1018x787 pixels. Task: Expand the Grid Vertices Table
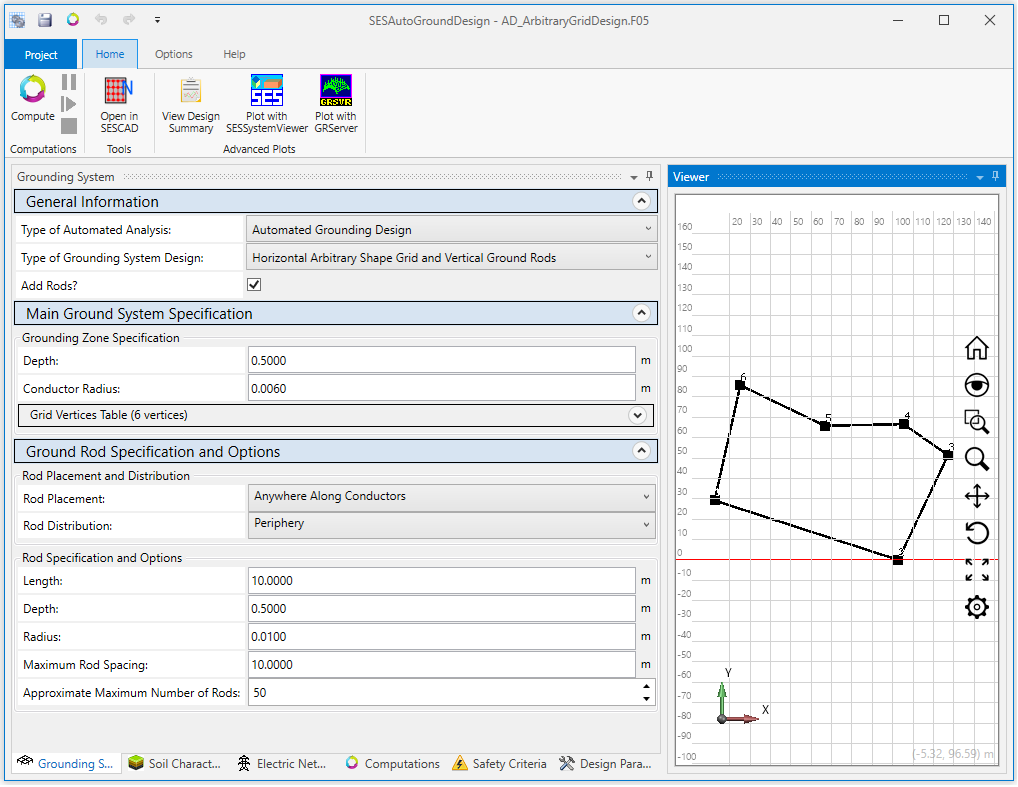coord(637,415)
